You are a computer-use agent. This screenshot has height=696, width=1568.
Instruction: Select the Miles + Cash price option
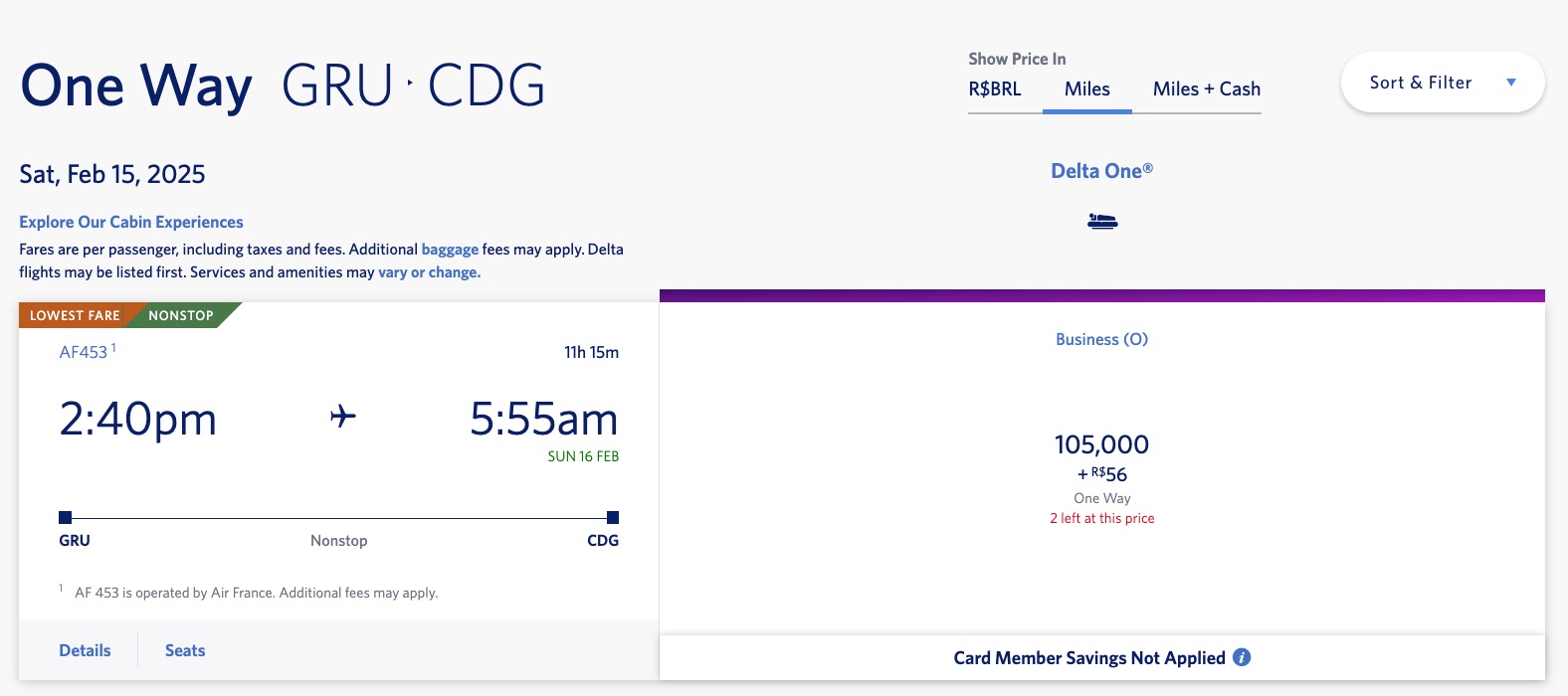(1206, 89)
